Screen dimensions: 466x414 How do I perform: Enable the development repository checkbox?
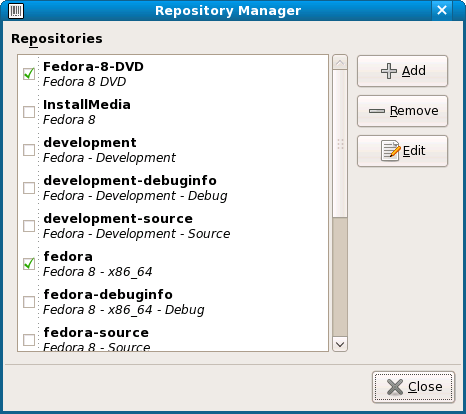click(x=29, y=150)
